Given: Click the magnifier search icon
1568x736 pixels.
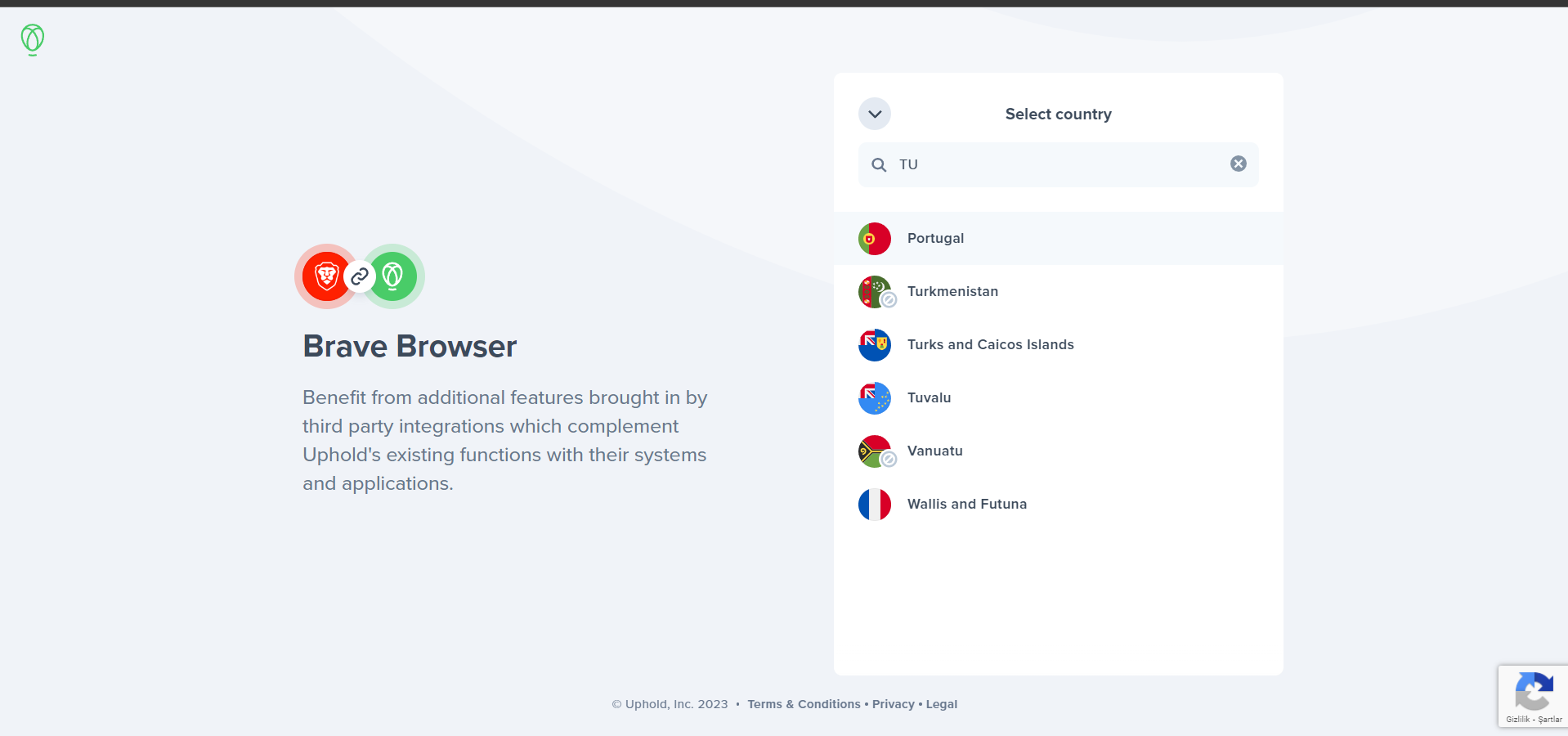Looking at the screenshot, I should (879, 164).
